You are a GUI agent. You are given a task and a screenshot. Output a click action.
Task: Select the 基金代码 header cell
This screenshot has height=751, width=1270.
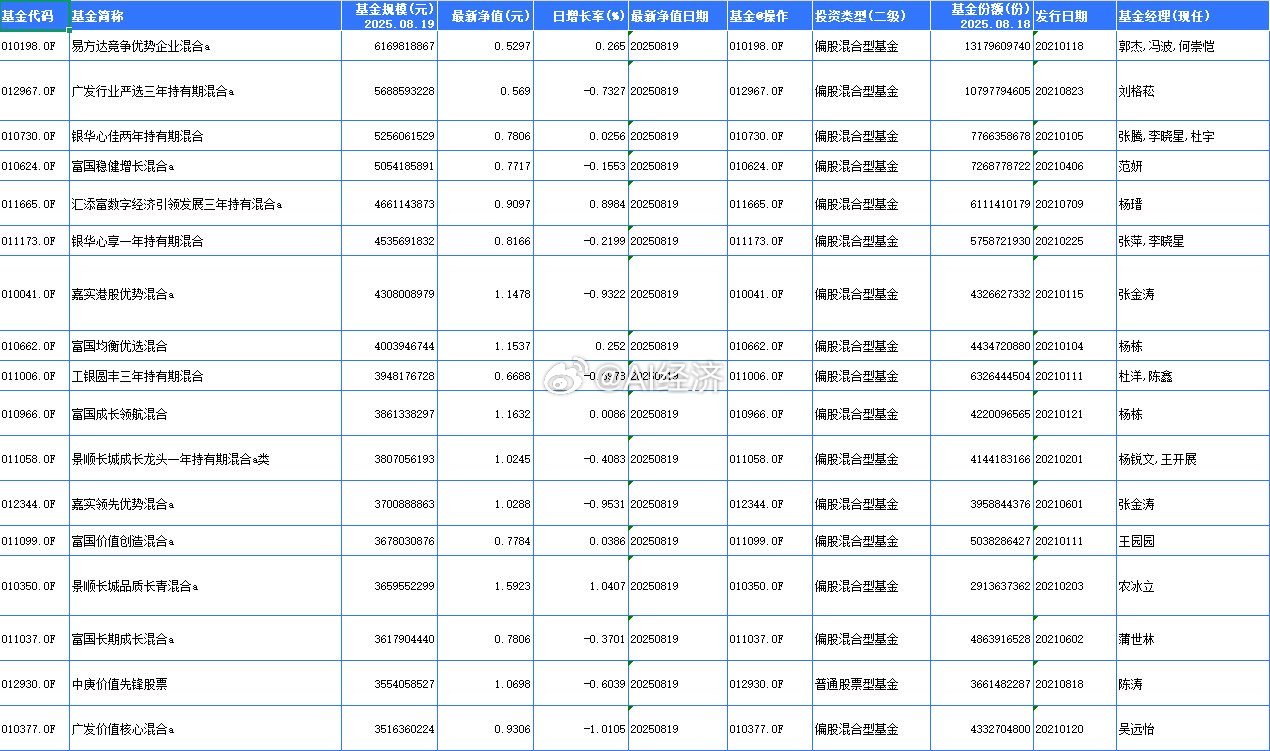click(34, 16)
